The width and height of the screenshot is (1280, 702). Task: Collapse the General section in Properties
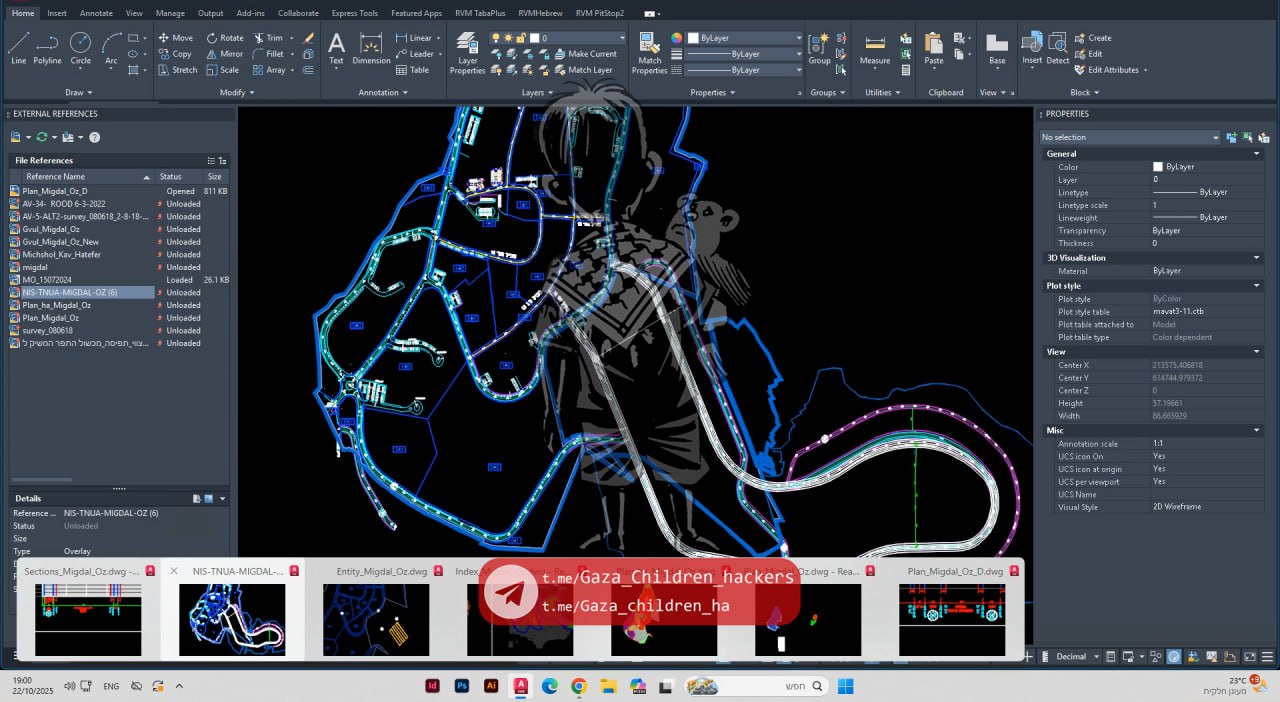click(x=1257, y=154)
